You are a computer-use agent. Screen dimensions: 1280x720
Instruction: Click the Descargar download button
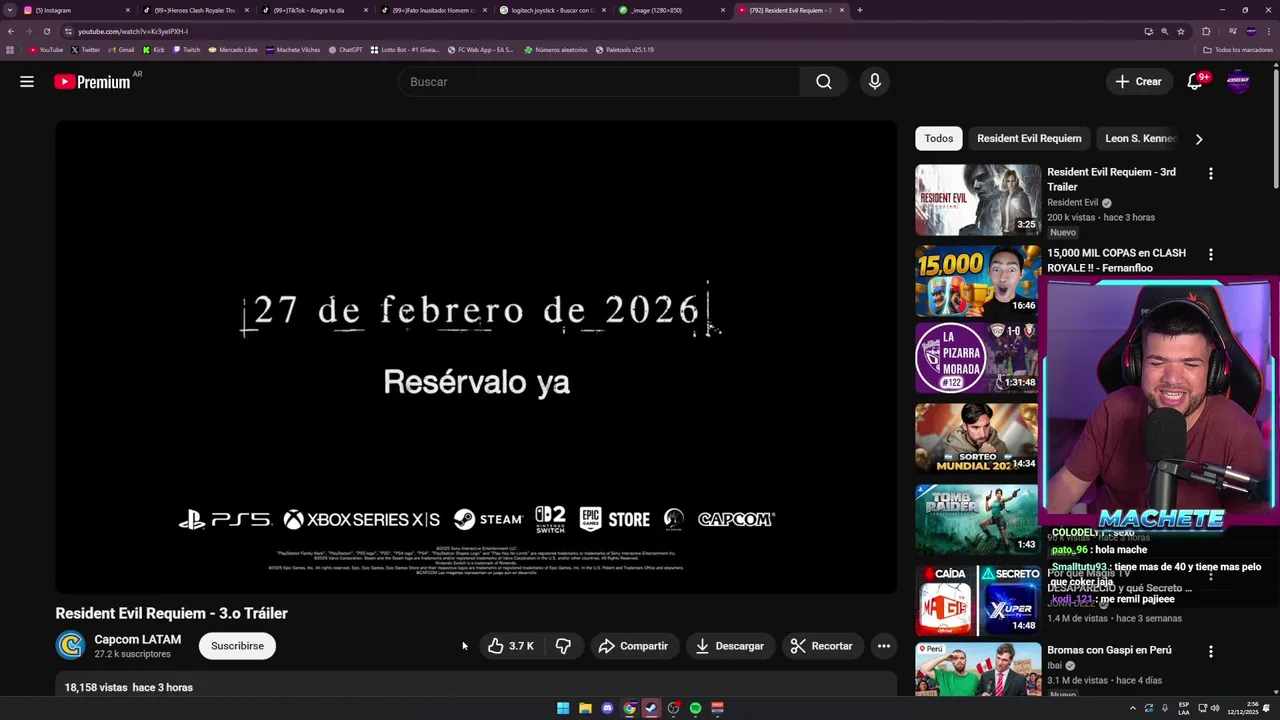click(x=730, y=646)
